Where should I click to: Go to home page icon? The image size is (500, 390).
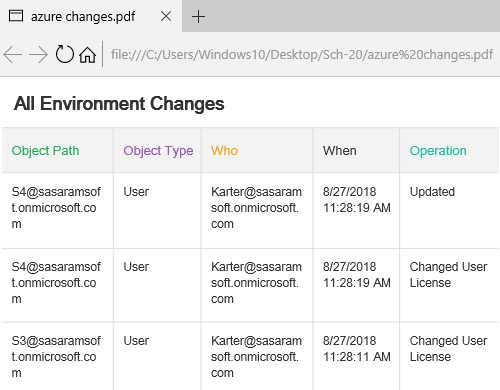[x=88, y=55]
